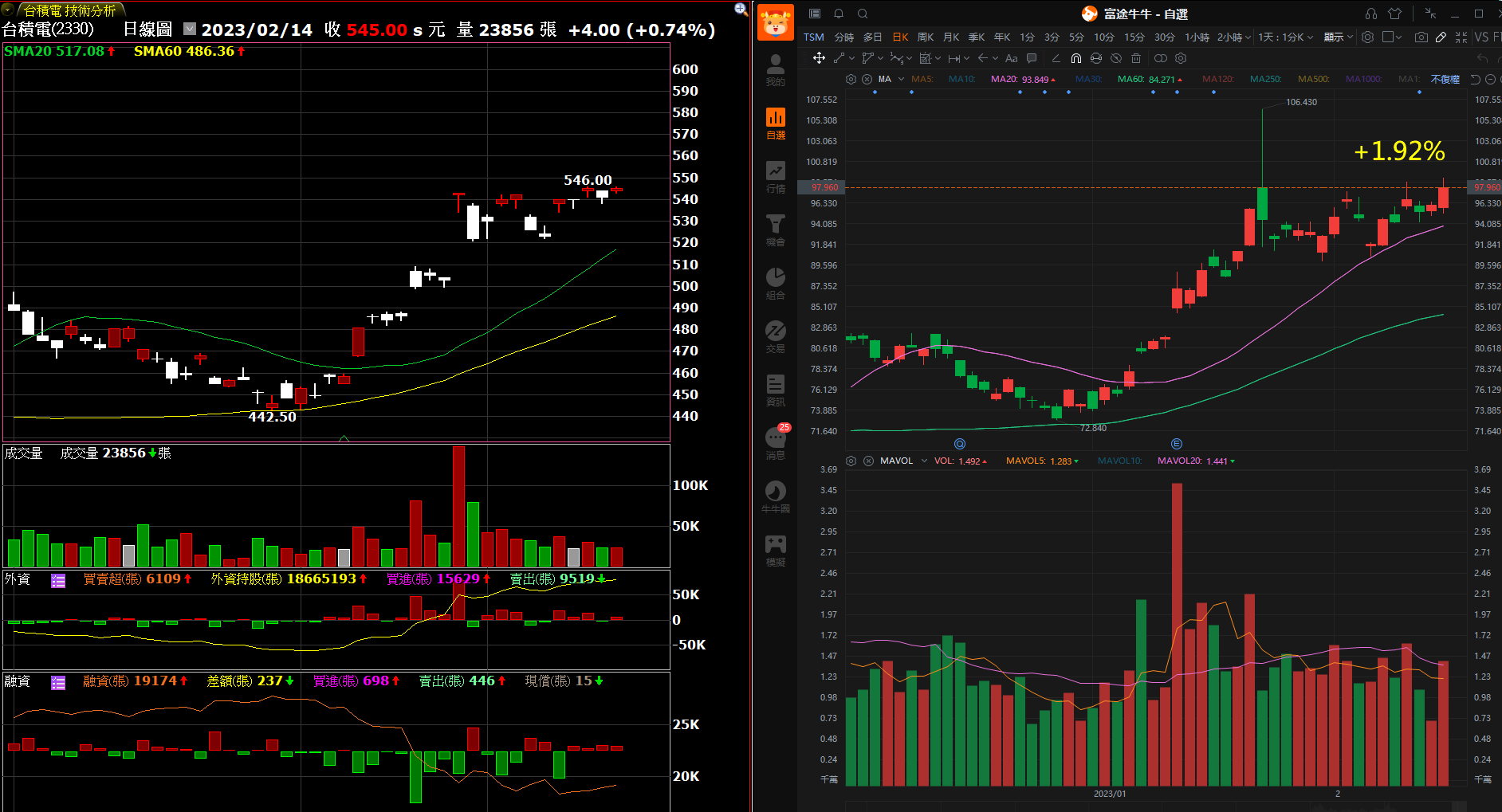Open the skin theme shirt icon
Screen dimensions: 1502x812
1394,14
